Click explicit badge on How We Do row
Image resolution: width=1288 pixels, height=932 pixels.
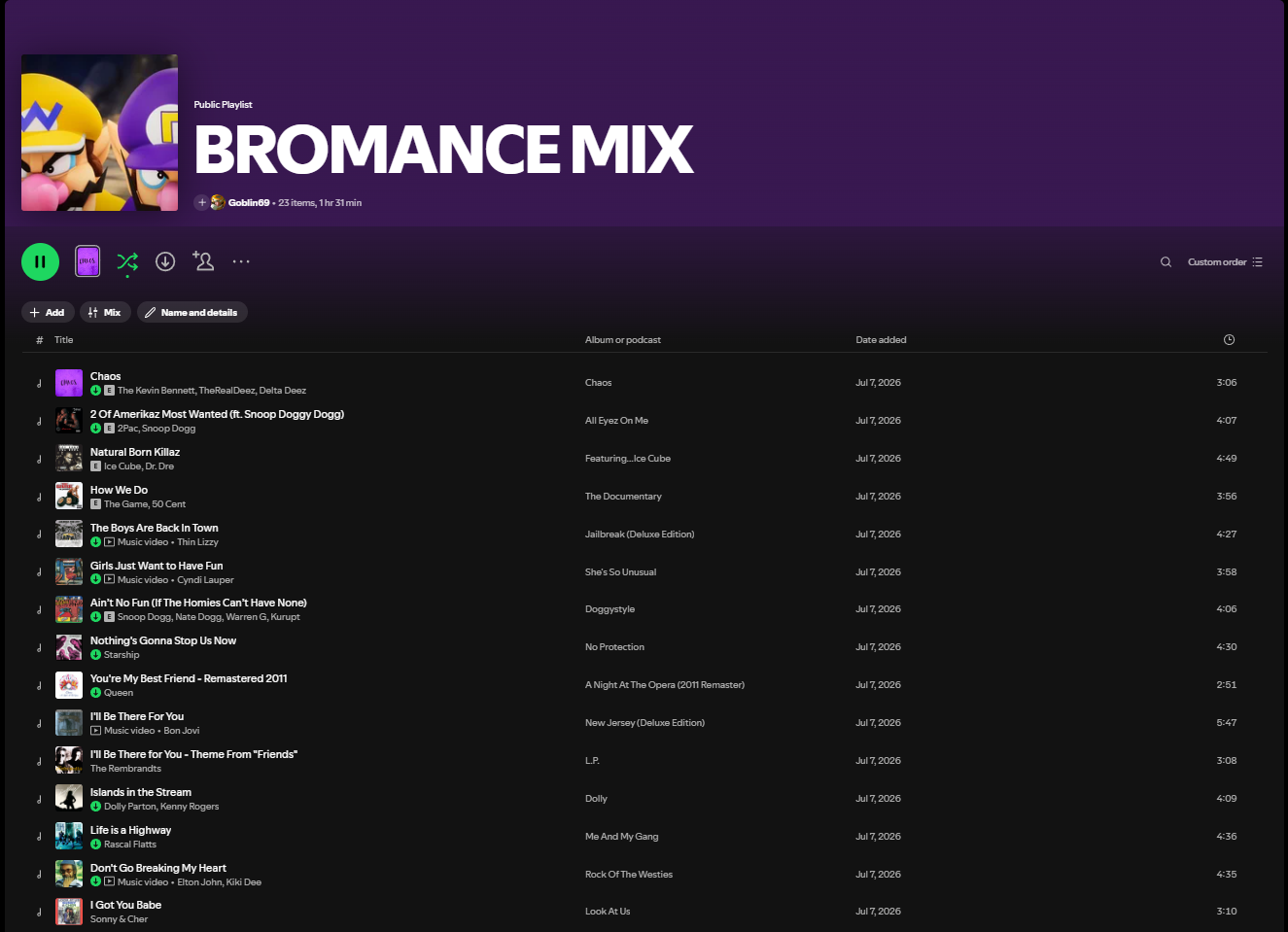[x=96, y=504]
